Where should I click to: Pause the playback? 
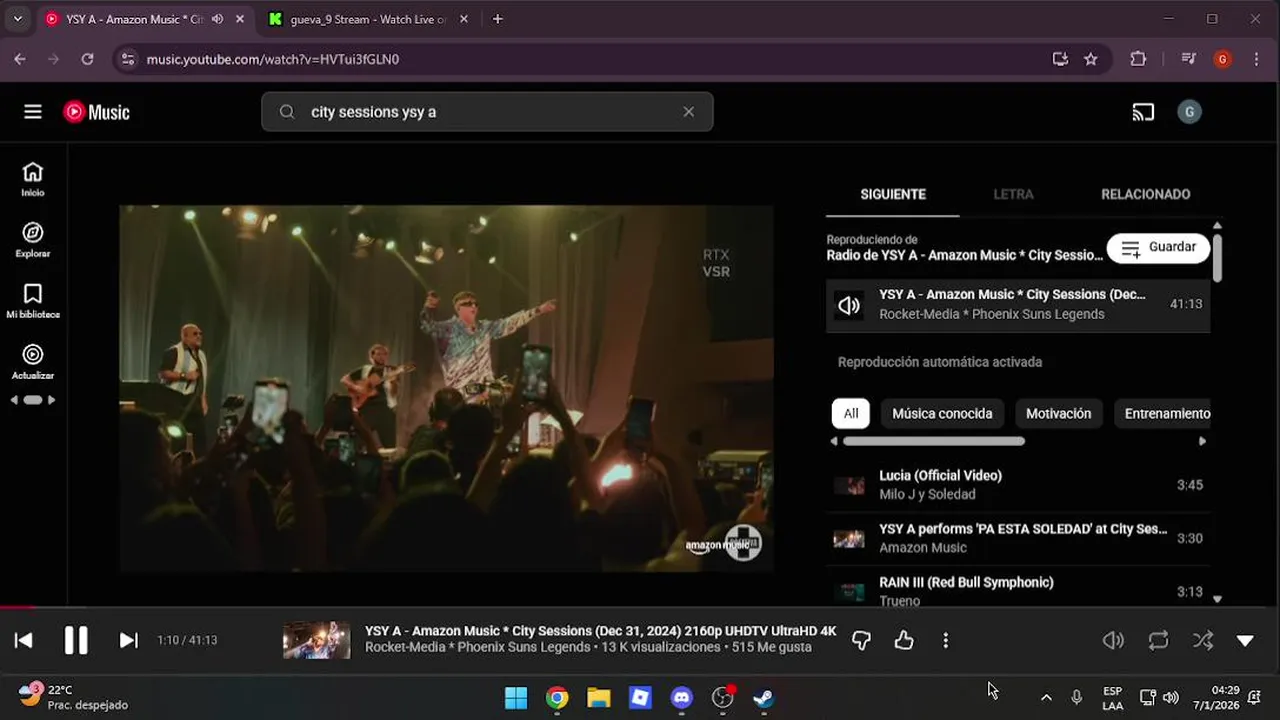[76, 640]
